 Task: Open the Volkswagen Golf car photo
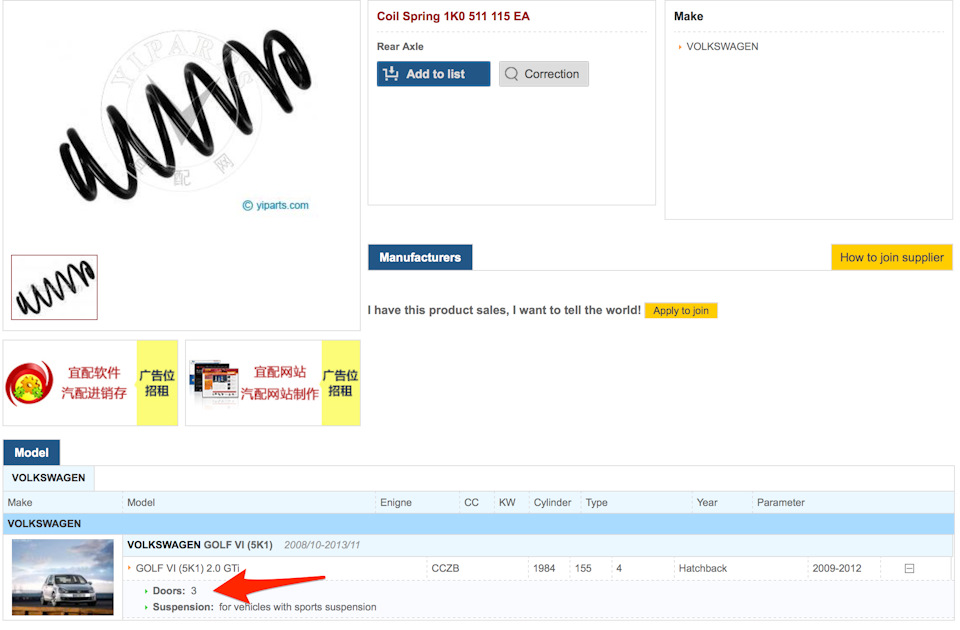point(62,577)
